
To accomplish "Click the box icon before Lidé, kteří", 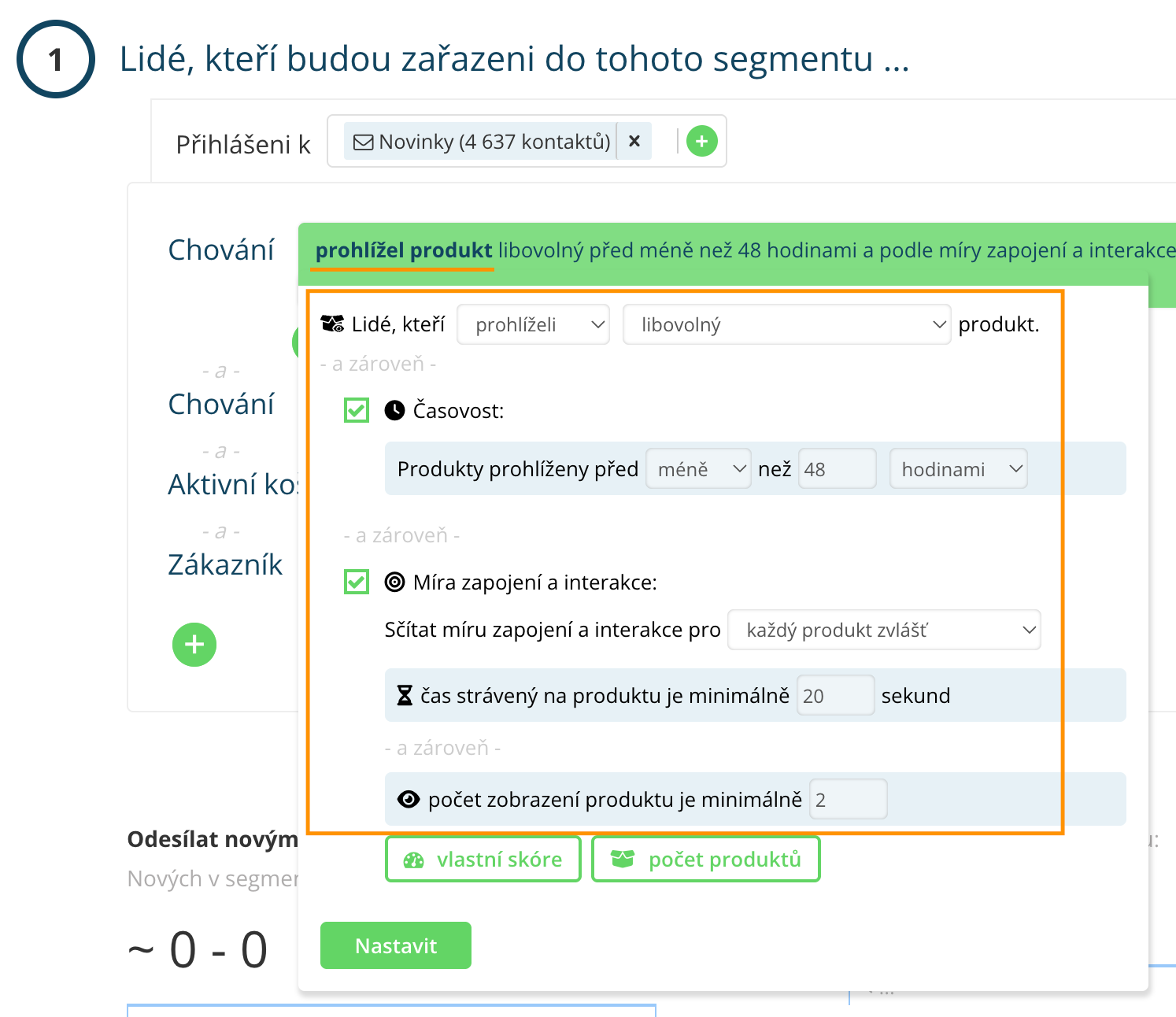I will tap(333, 324).
